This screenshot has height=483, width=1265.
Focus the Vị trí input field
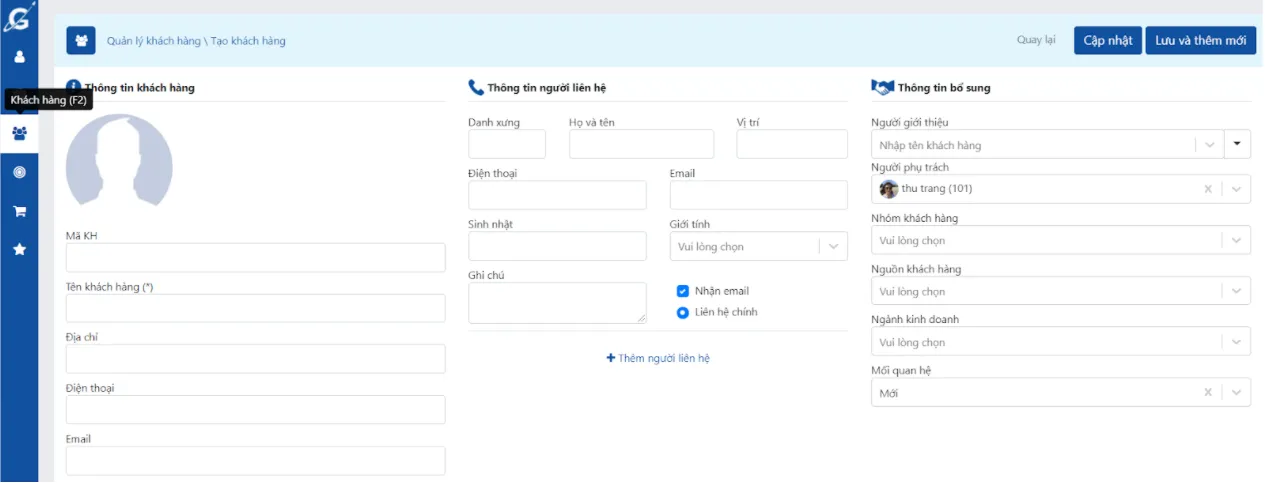(x=792, y=144)
